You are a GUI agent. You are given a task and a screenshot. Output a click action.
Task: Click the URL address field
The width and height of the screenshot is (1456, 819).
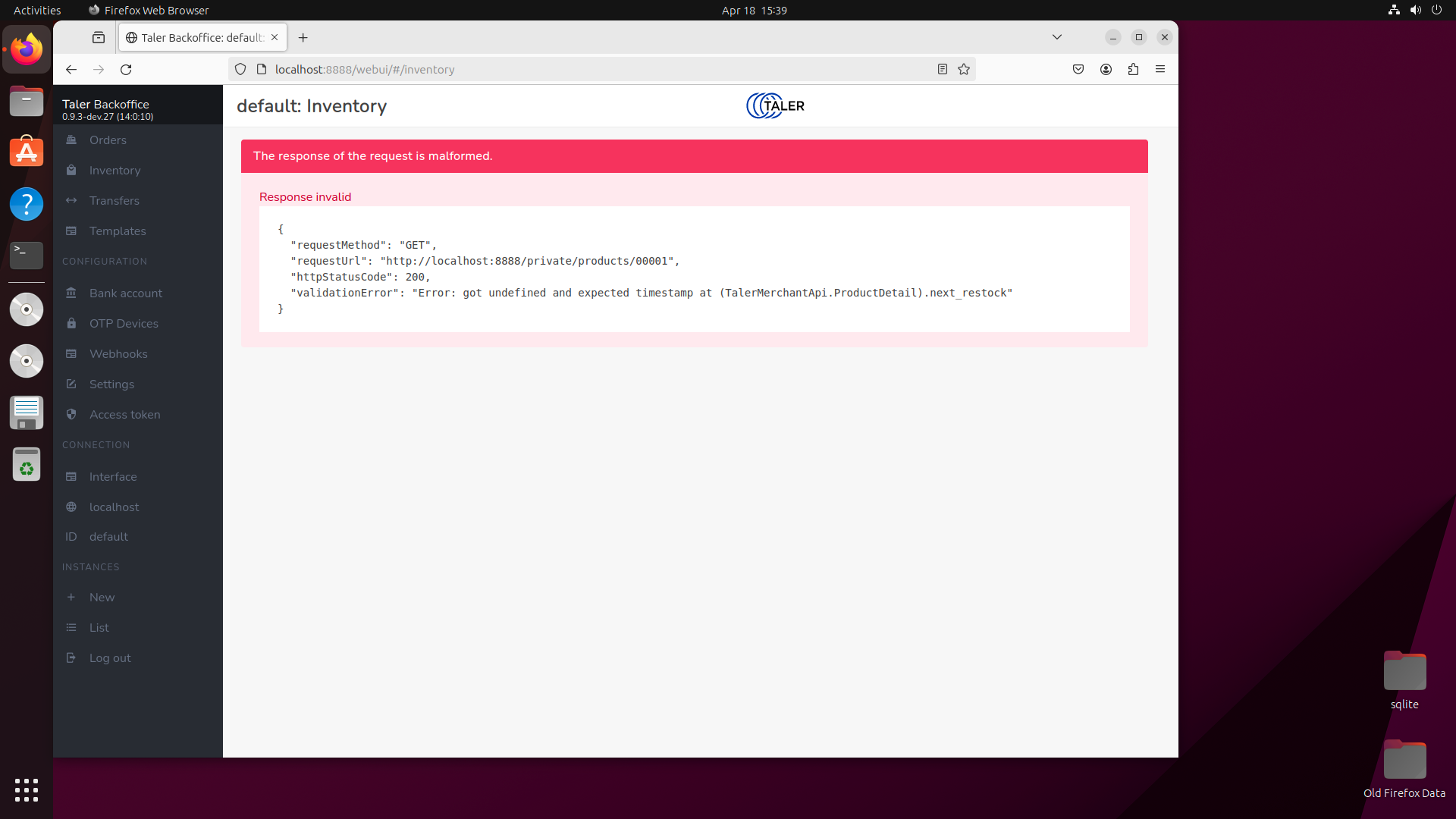pyautogui.click(x=591, y=70)
